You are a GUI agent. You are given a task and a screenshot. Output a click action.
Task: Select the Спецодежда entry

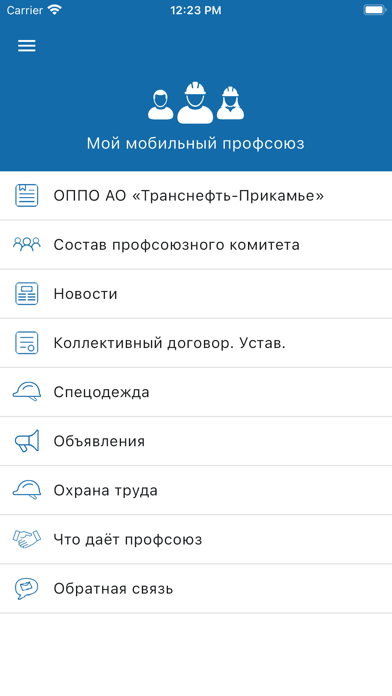(196, 392)
